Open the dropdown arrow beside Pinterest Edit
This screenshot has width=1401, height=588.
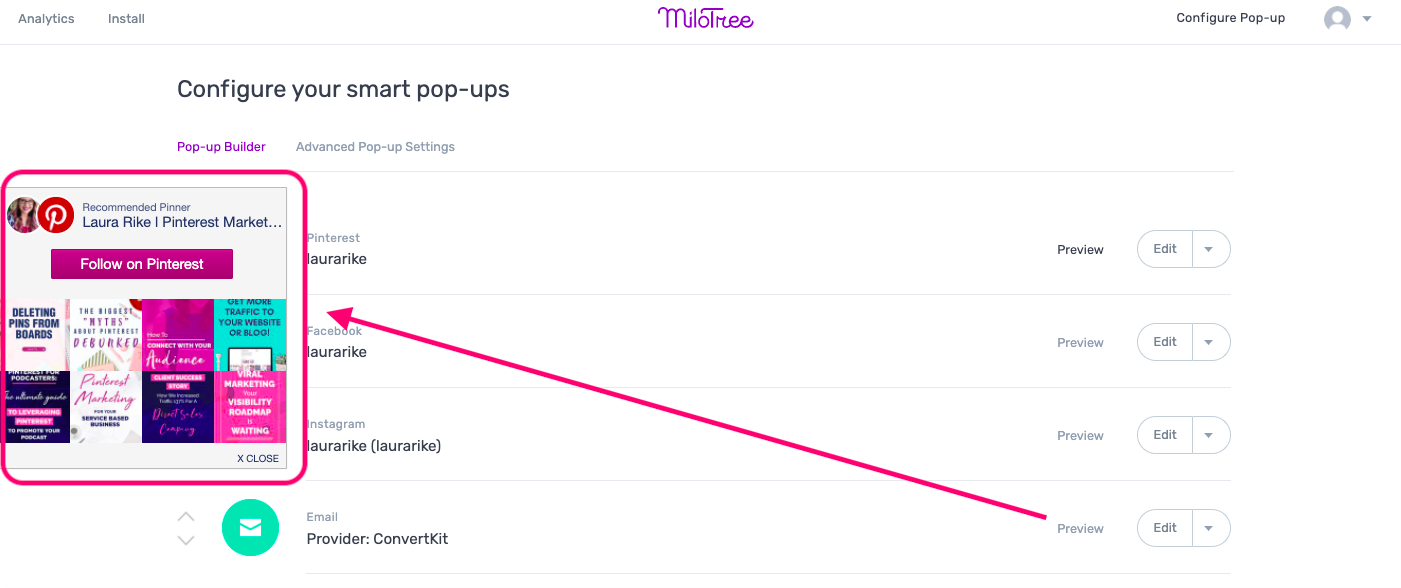pos(1209,249)
